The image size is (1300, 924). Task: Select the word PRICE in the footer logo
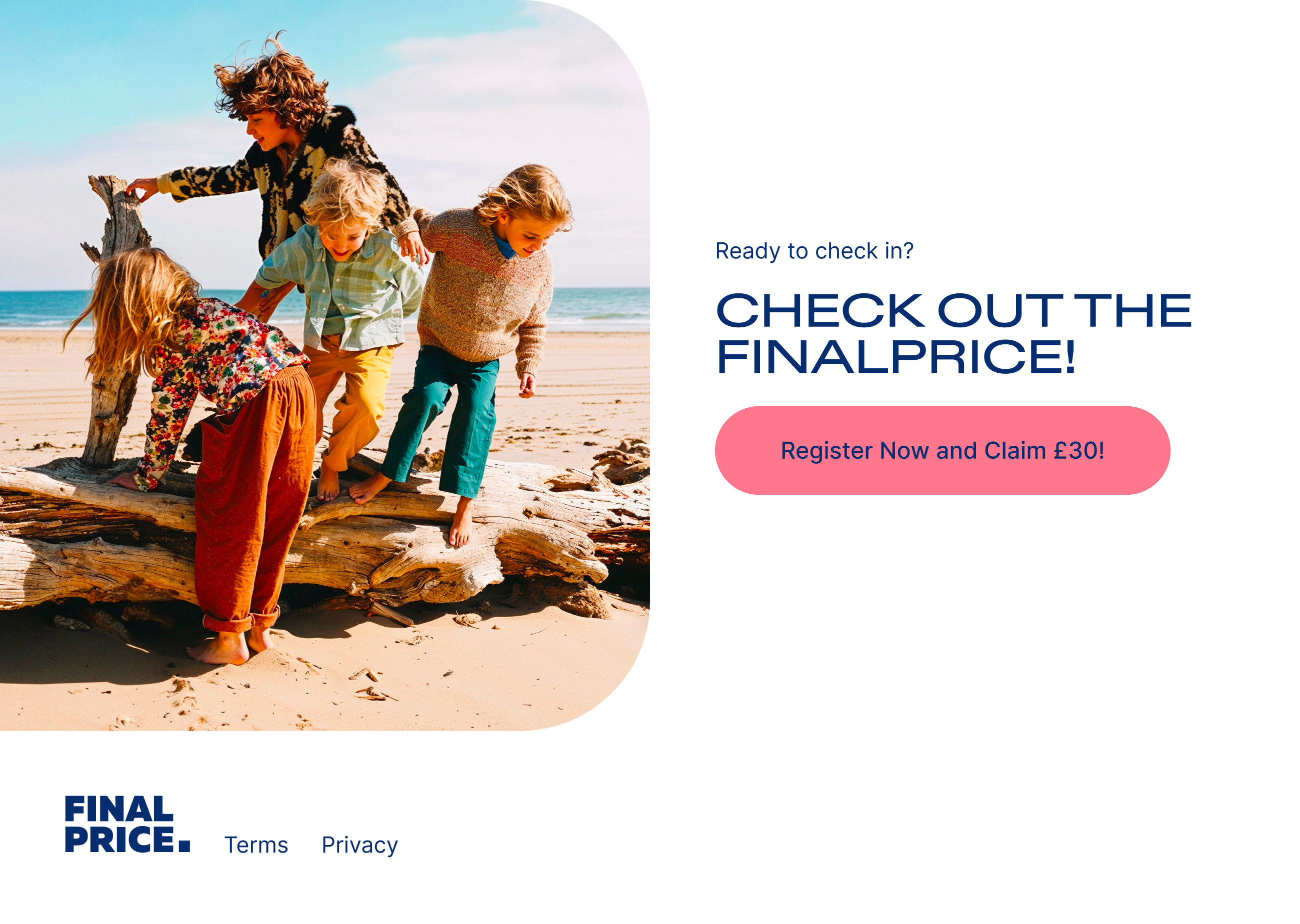[119, 839]
